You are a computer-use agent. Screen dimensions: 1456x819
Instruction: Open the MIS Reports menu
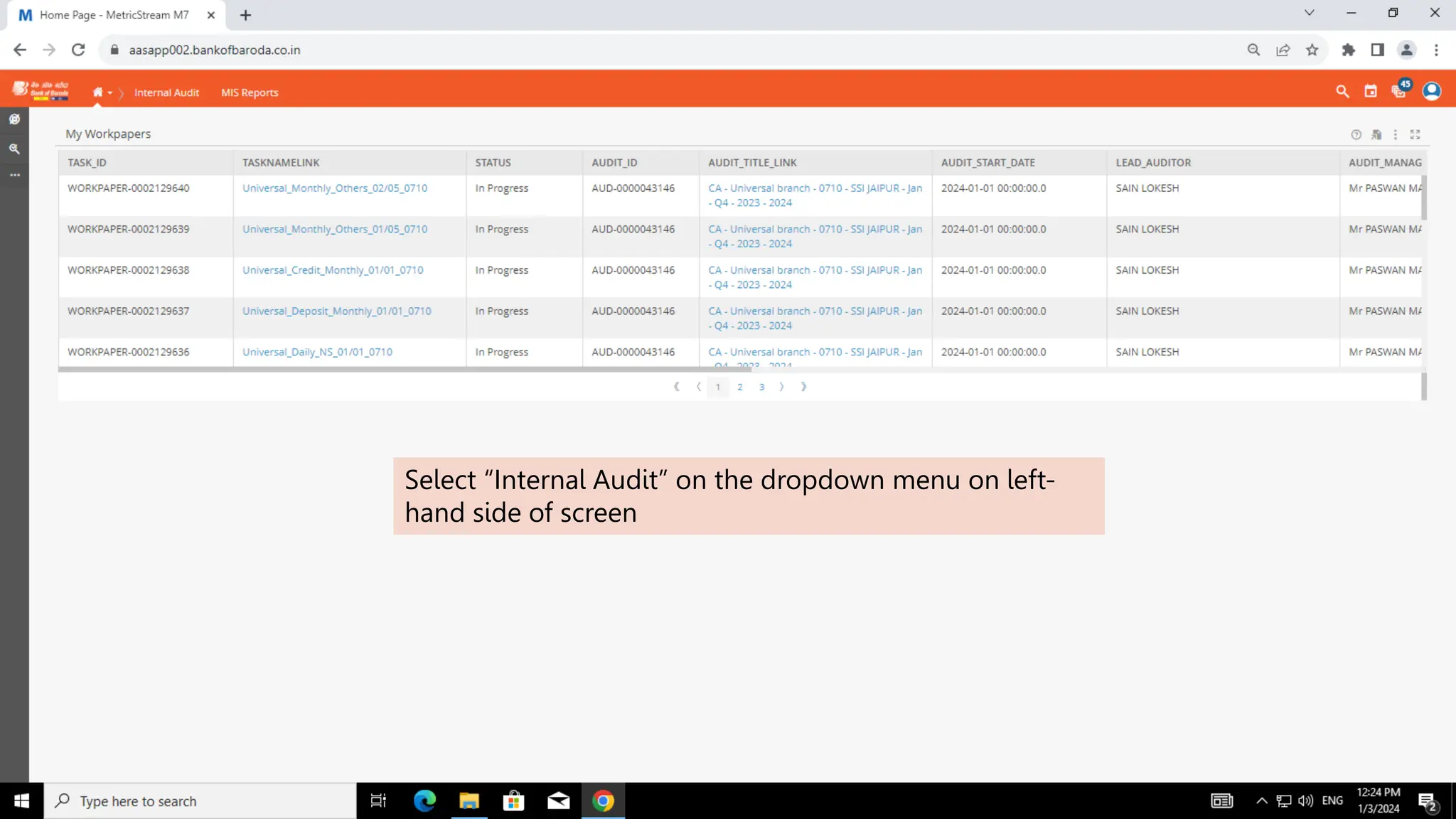[x=250, y=92]
